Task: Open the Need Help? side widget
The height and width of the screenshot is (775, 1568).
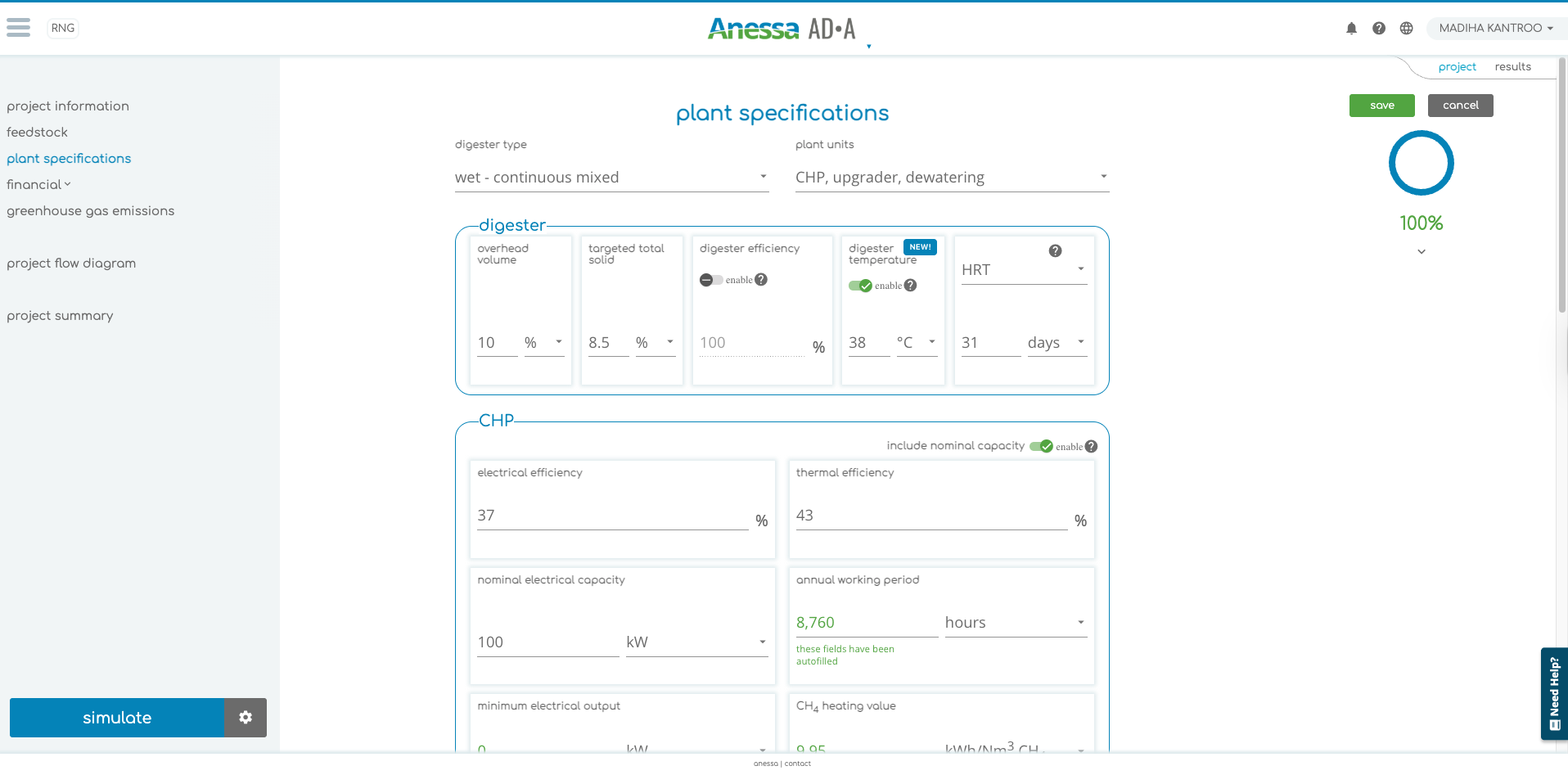Action: [x=1554, y=694]
